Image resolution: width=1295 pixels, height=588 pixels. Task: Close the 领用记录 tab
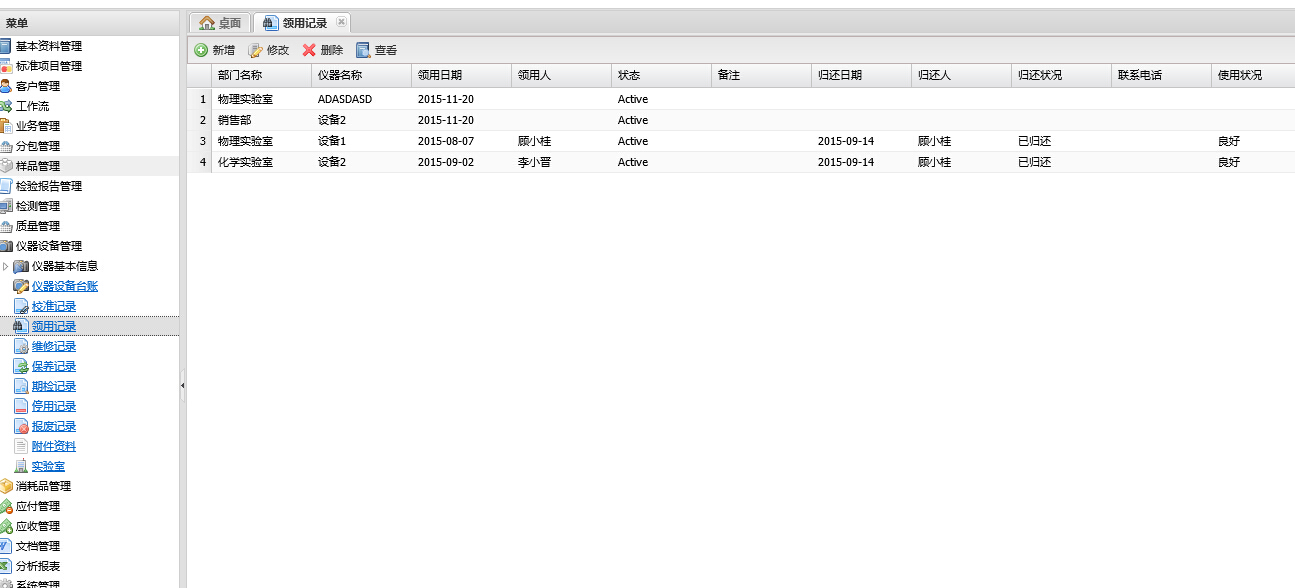click(x=341, y=22)
